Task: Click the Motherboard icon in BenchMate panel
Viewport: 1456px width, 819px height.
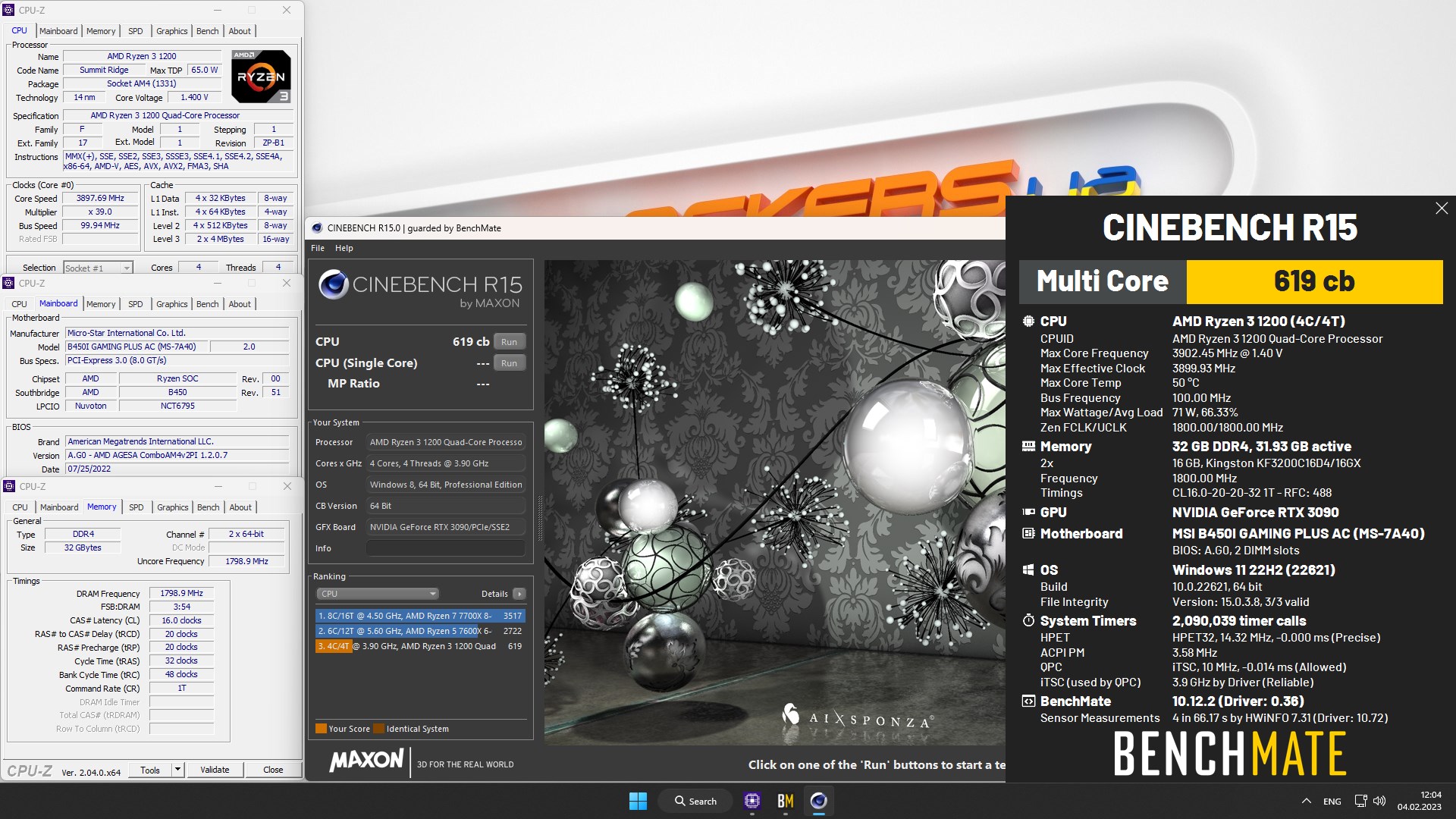Action: 1028,534
